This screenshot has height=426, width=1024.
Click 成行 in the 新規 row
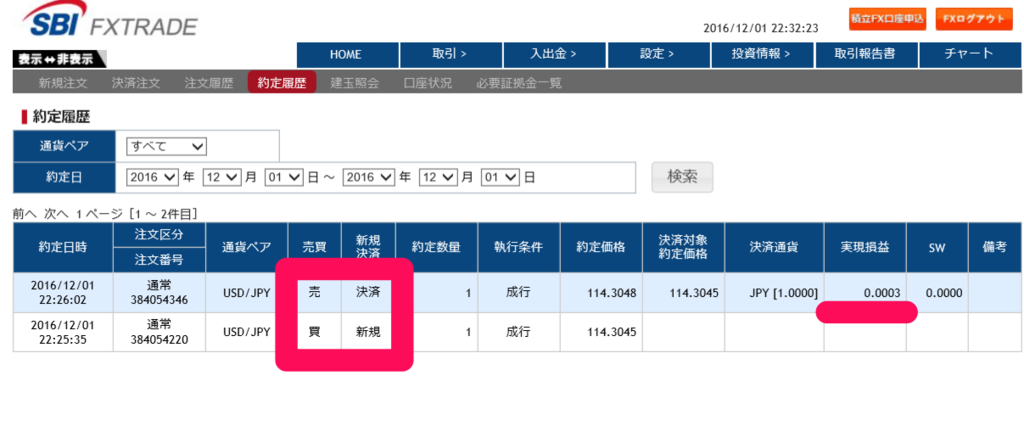click(519, 332)
